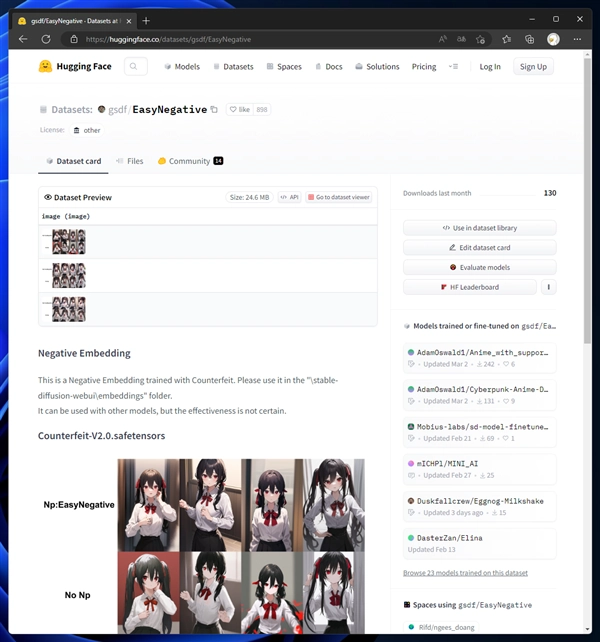The image size is (600, 642).
Task: Open the Solutions nav item
Action: pyautogui.click(x=377, y=66)
